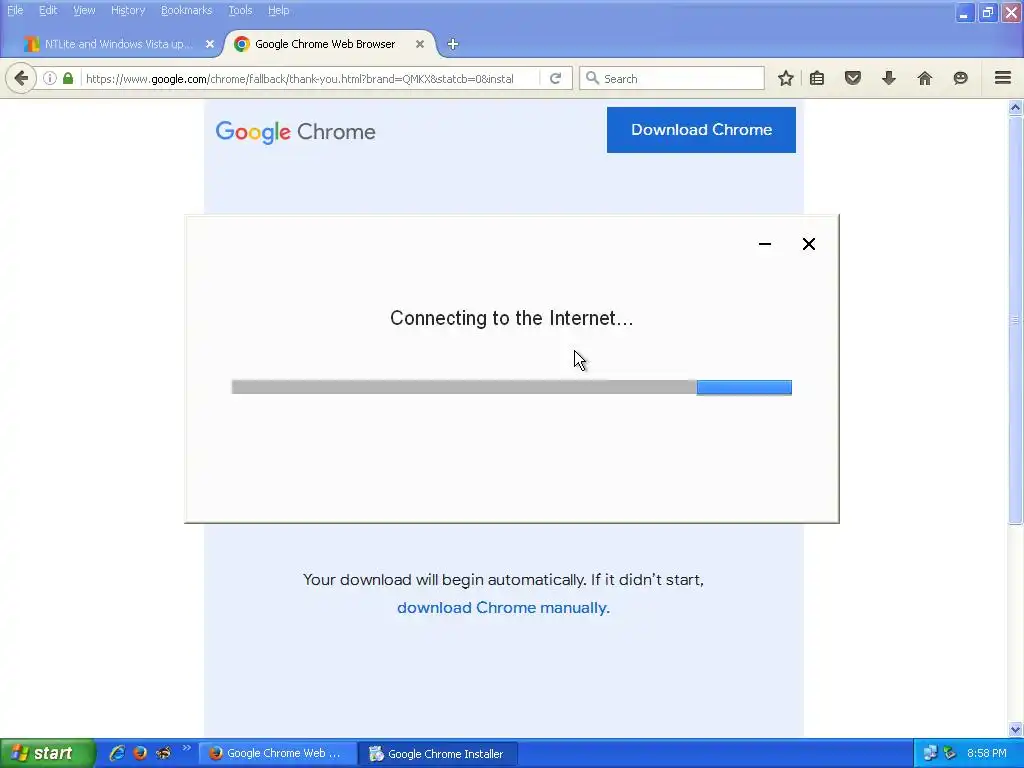Screen dimensions: 1024x768
Task: Click the Download Chrome button
Action: click(701, 130)
